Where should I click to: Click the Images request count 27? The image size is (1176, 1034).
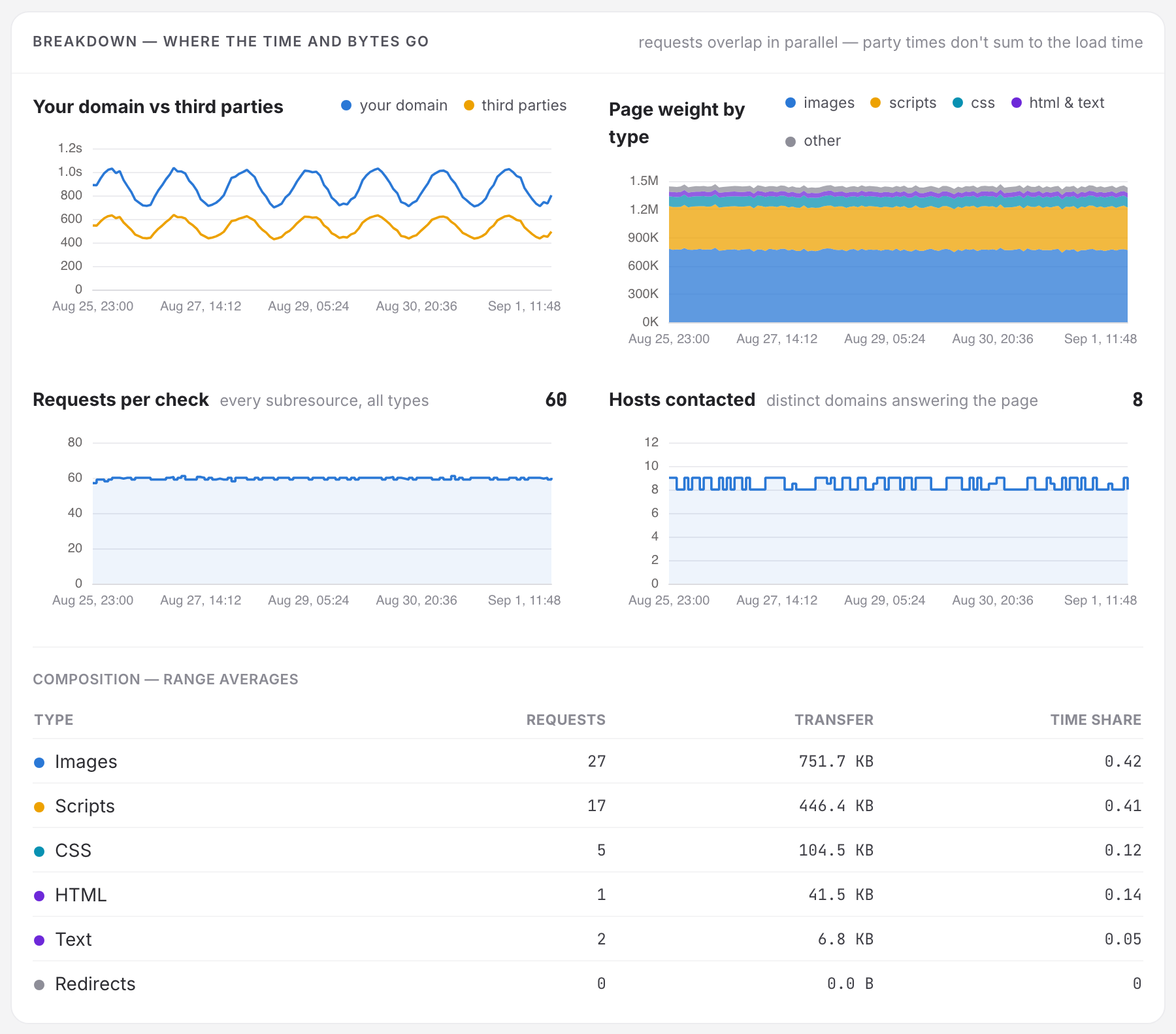(x=596, y=761)
